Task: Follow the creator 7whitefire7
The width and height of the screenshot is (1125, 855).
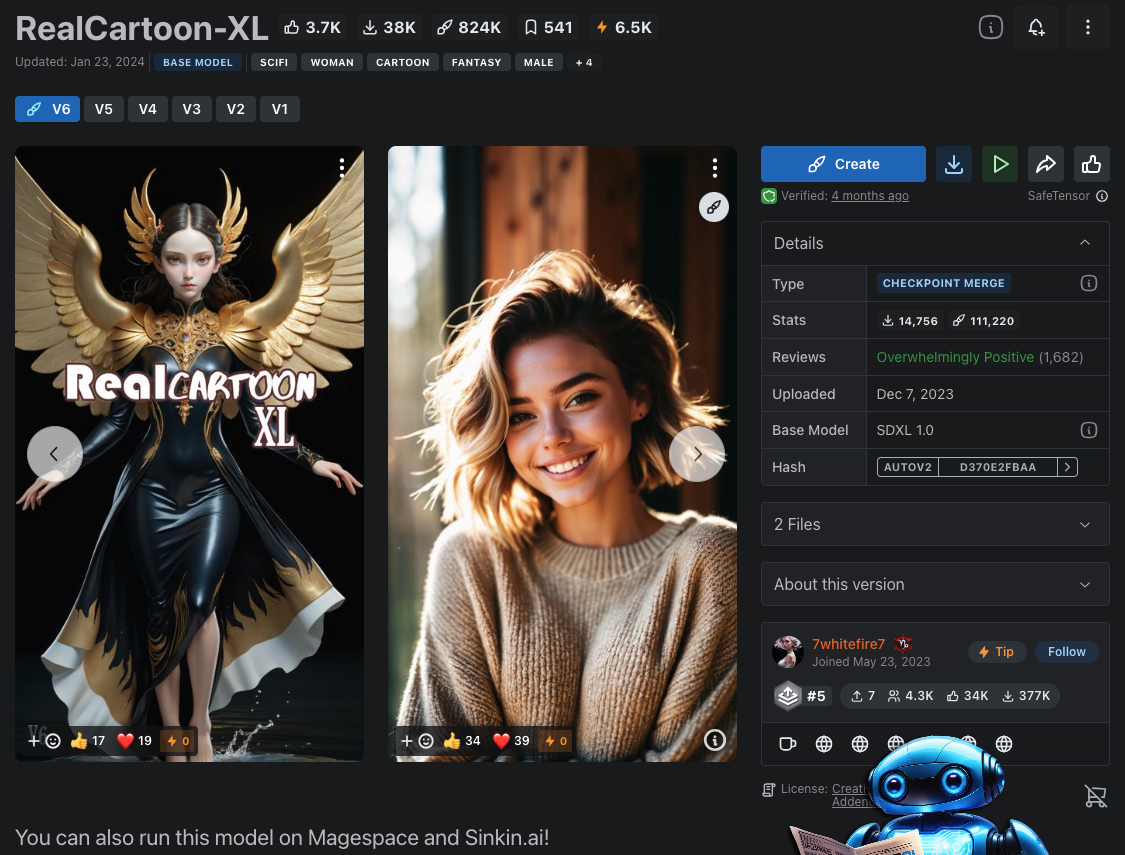Action: pyautogui.click(x=1066, y=652)
